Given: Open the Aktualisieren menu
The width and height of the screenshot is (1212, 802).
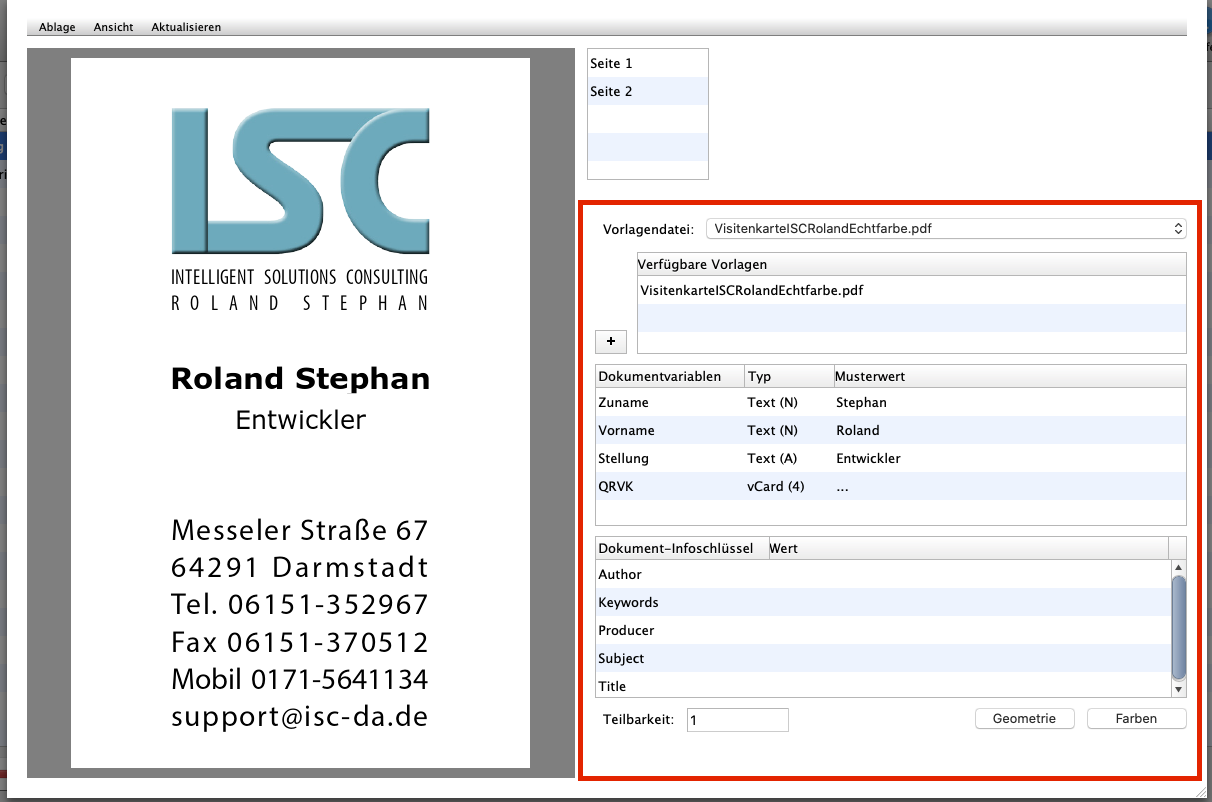Looking at the screenshot, I should click(186, 27).
